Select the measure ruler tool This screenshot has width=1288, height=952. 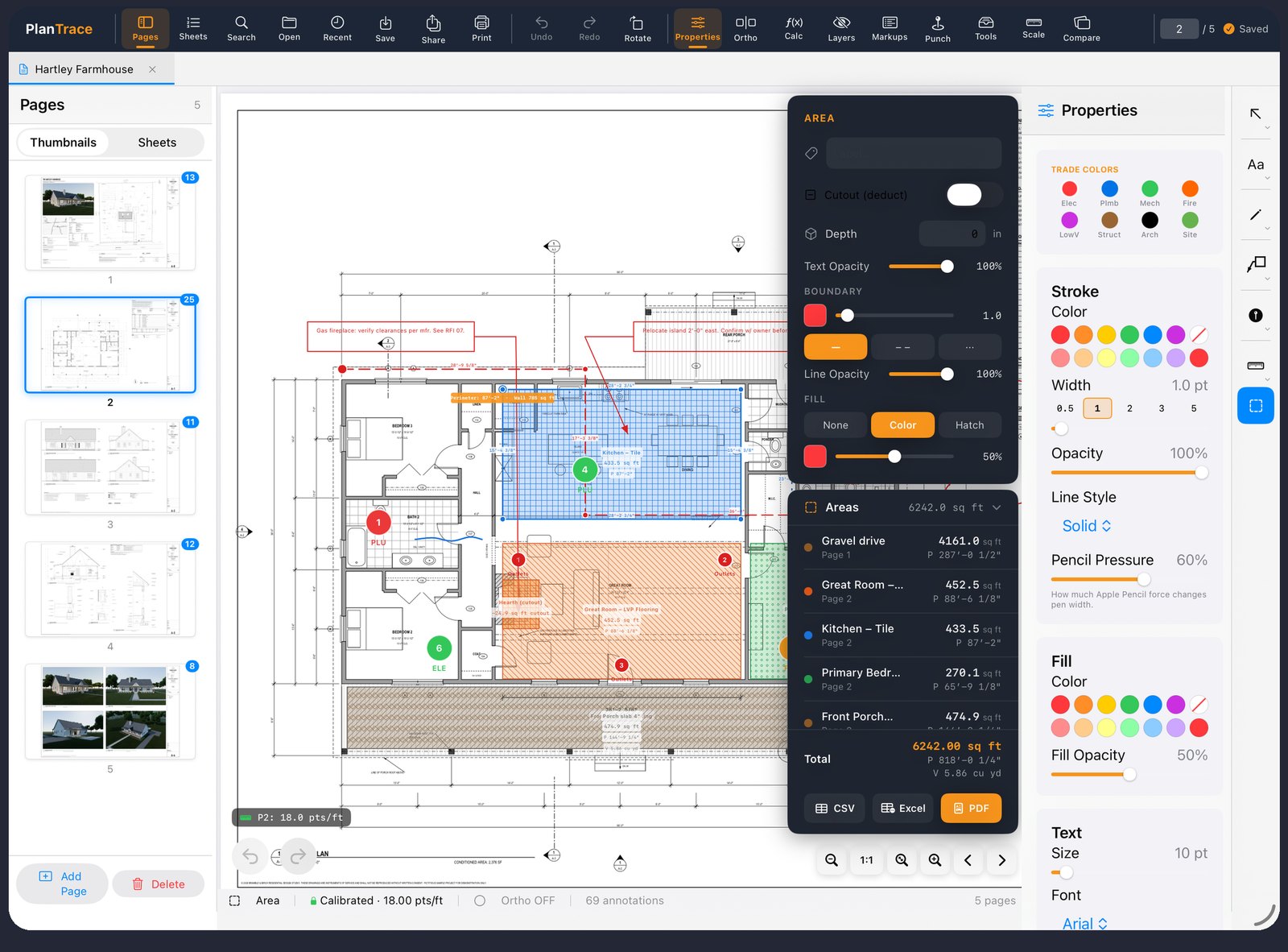[1255, 365]
